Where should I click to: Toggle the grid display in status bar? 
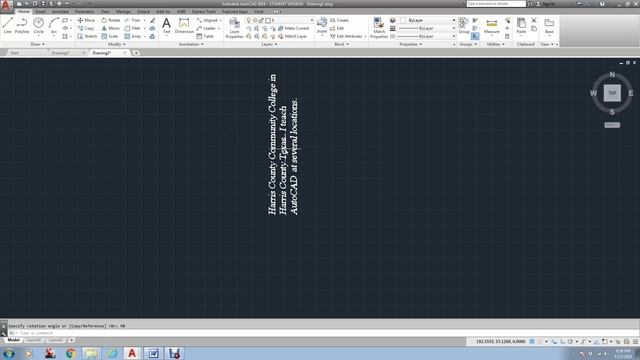coord(532,342)
